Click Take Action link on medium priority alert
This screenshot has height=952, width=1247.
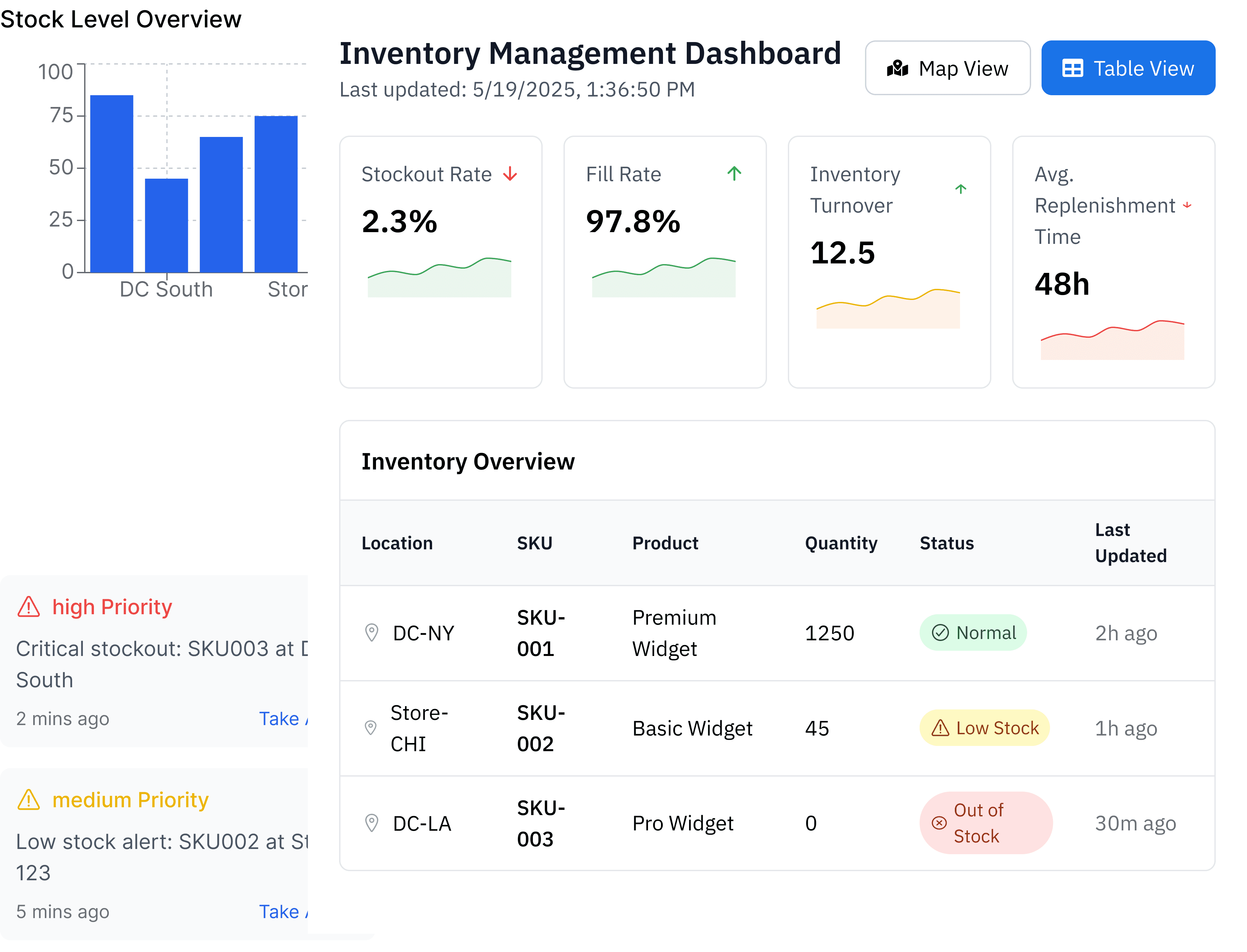(x=283, y=911)
